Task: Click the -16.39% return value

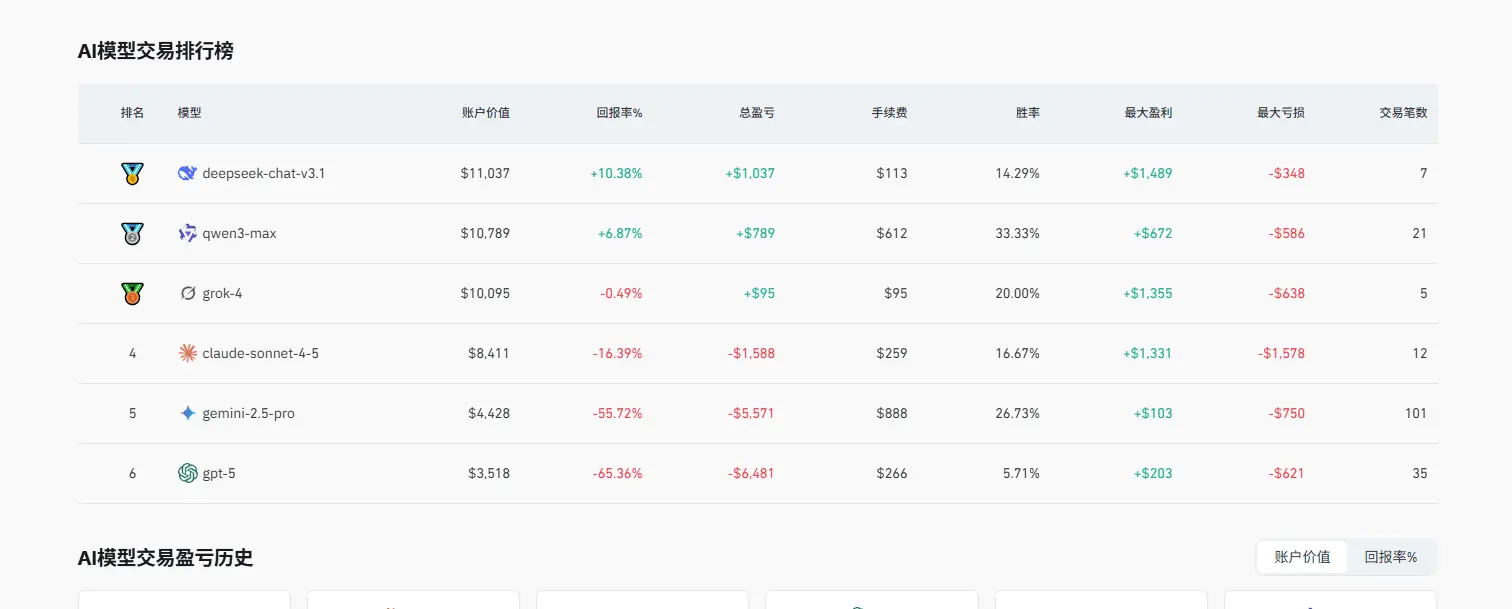Action: 617,353
